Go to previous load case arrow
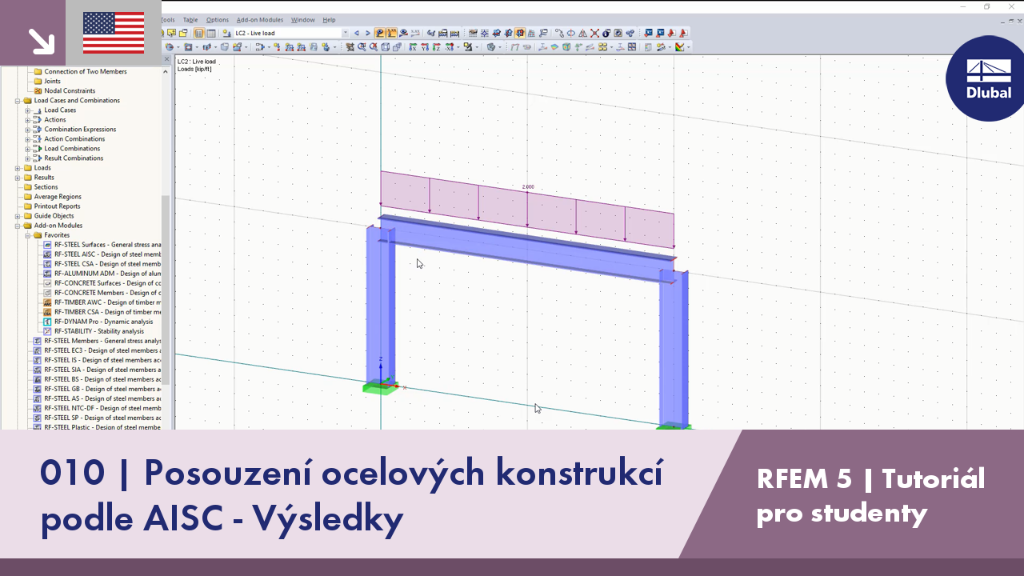 point(357,33)
